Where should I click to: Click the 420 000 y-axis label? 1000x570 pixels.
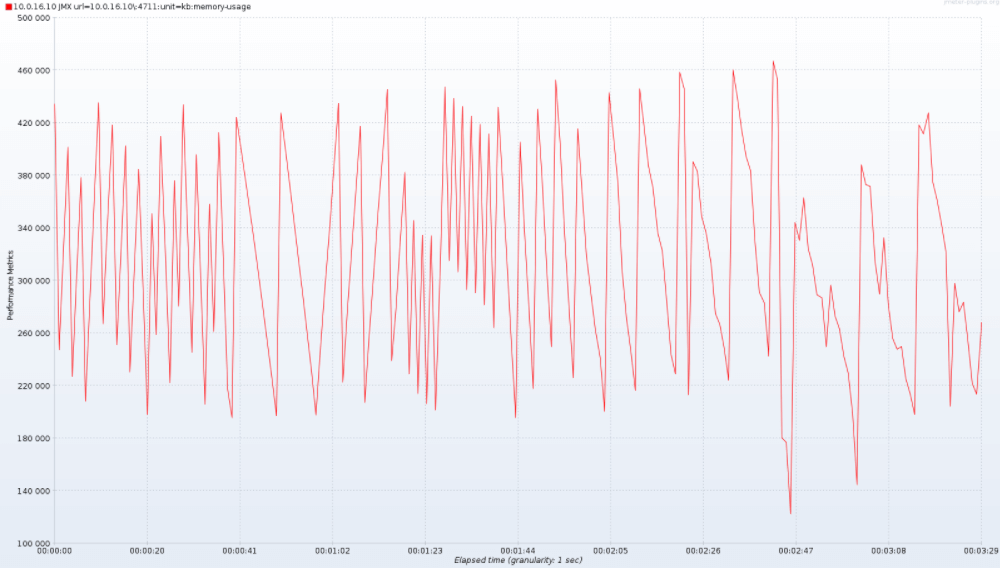(x=34, y=123)
